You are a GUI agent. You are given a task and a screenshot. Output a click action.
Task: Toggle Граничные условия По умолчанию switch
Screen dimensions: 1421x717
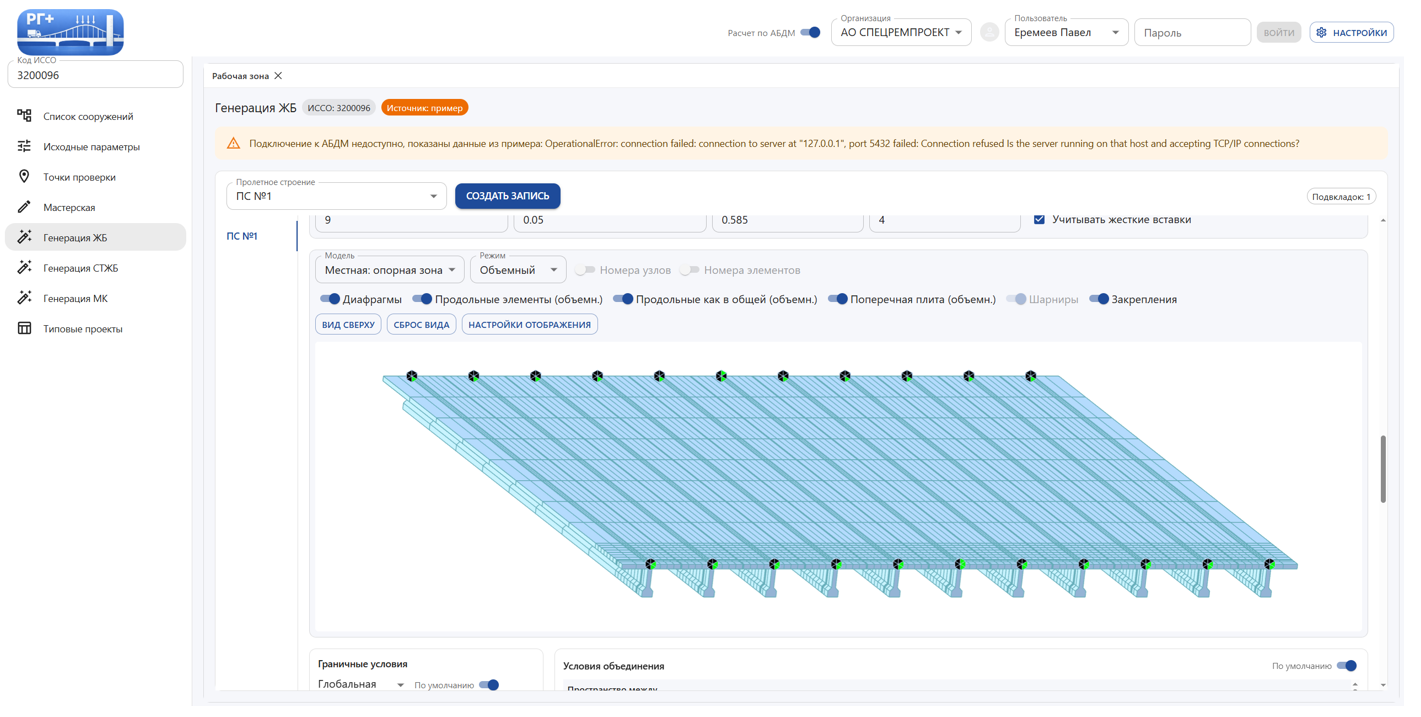pyautogui.click(x=489, y=685)
